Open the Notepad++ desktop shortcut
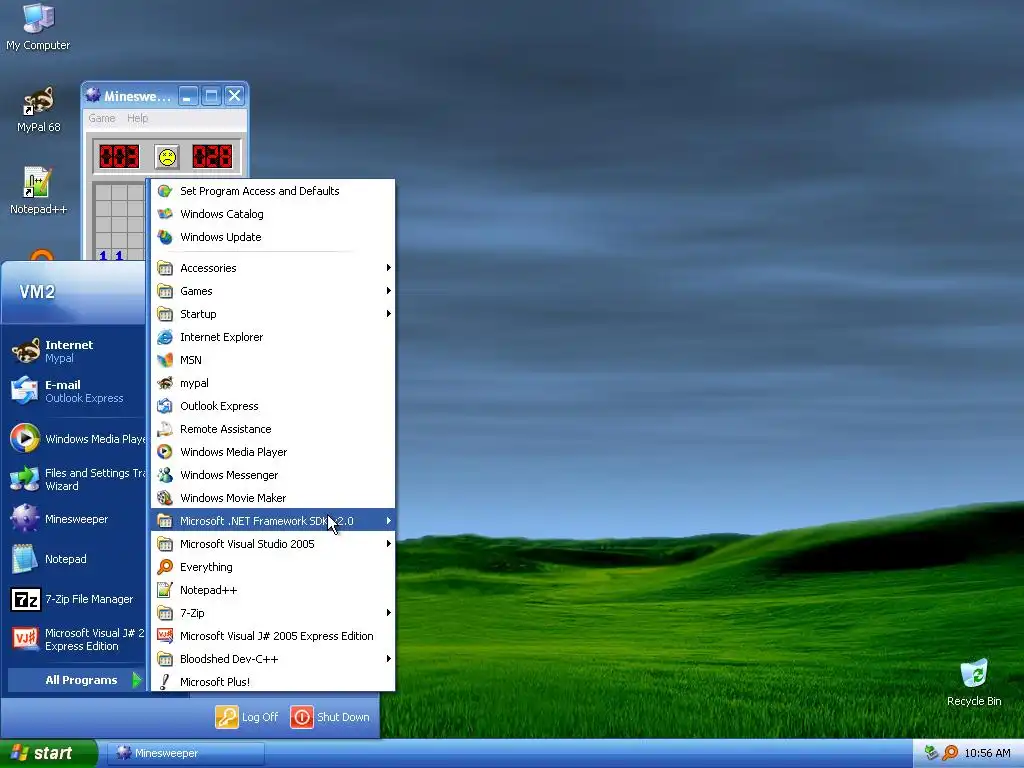This screenshot has height=768, width=1024. (x=38, y=191)
